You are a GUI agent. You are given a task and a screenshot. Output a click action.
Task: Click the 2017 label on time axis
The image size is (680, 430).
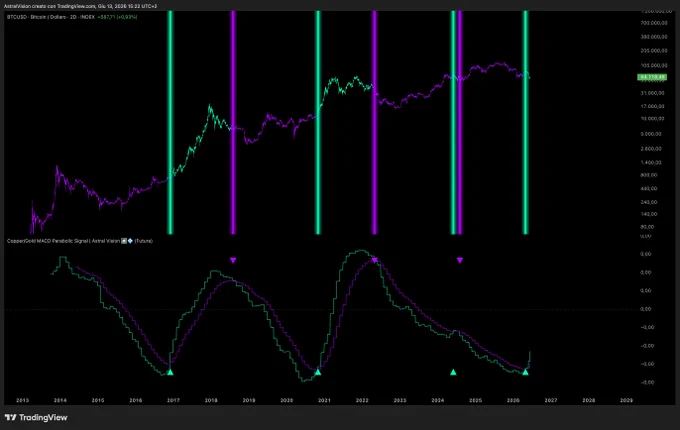[x=173, y=400]
